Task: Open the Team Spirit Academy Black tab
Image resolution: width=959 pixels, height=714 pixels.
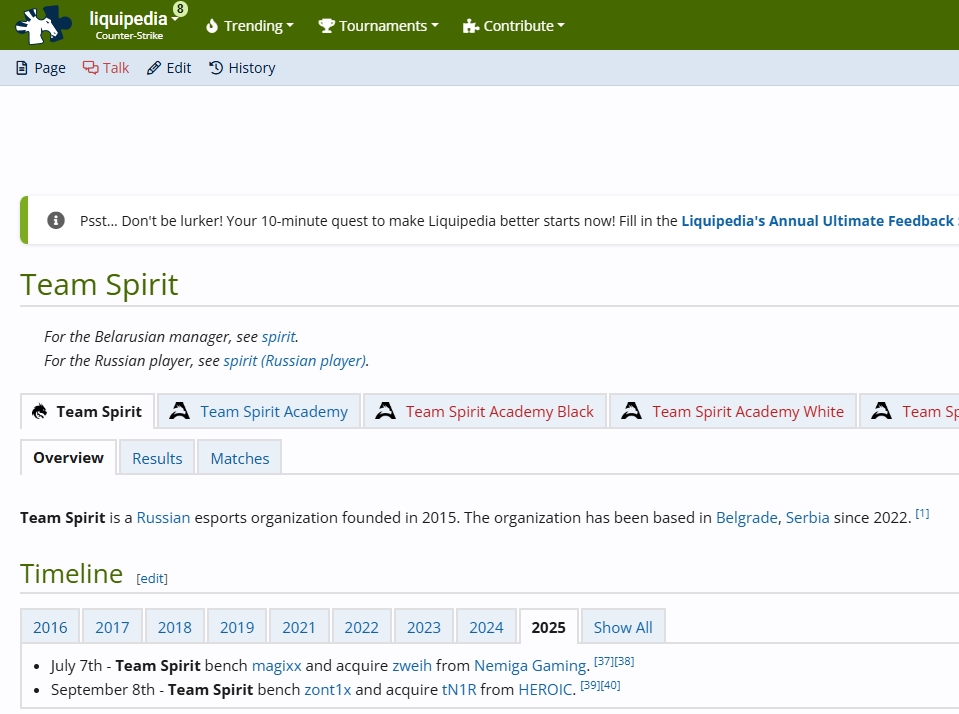Action: 499,411
